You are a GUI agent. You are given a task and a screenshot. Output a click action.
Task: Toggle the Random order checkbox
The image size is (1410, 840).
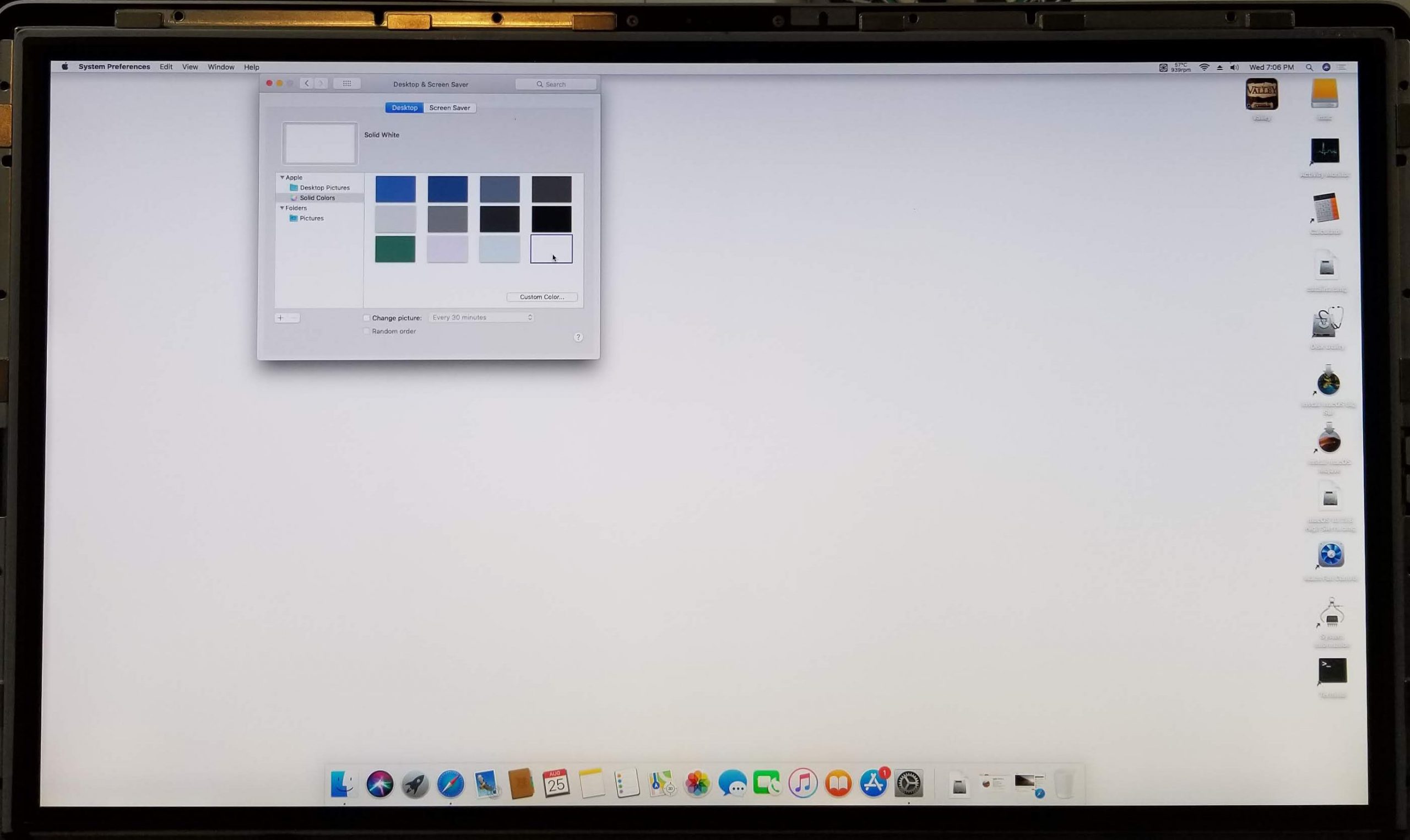pos(367,331)
